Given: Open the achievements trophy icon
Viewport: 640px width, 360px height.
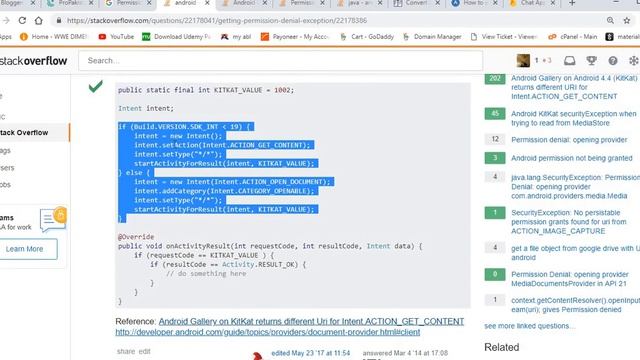Looking at the screenshot, I should (591, 61).
